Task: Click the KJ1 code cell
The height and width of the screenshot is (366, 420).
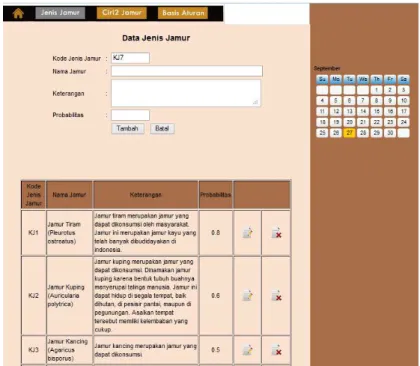Action: click(x=33, y=233)
